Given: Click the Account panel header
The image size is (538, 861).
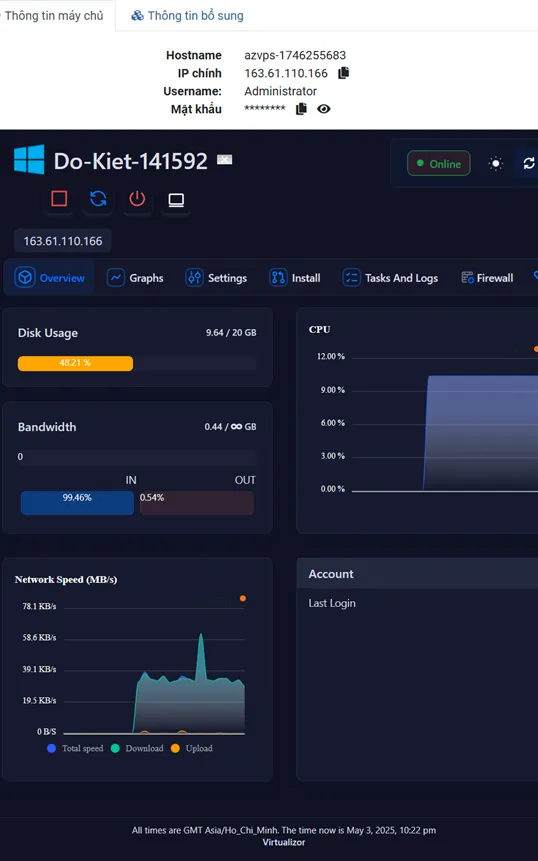Looking at the screenshot, I should 417,574.
